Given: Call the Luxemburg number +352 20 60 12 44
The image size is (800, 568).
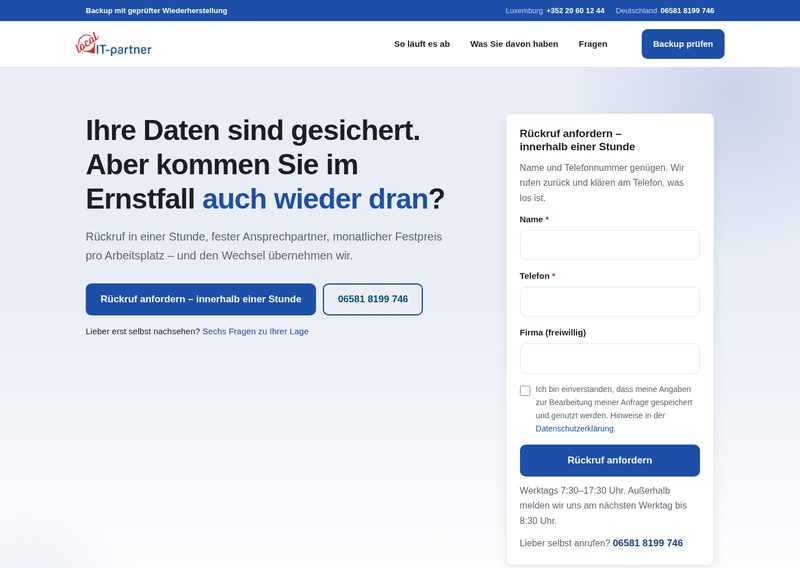Looking at the screenshot, I should coord(575,11).
